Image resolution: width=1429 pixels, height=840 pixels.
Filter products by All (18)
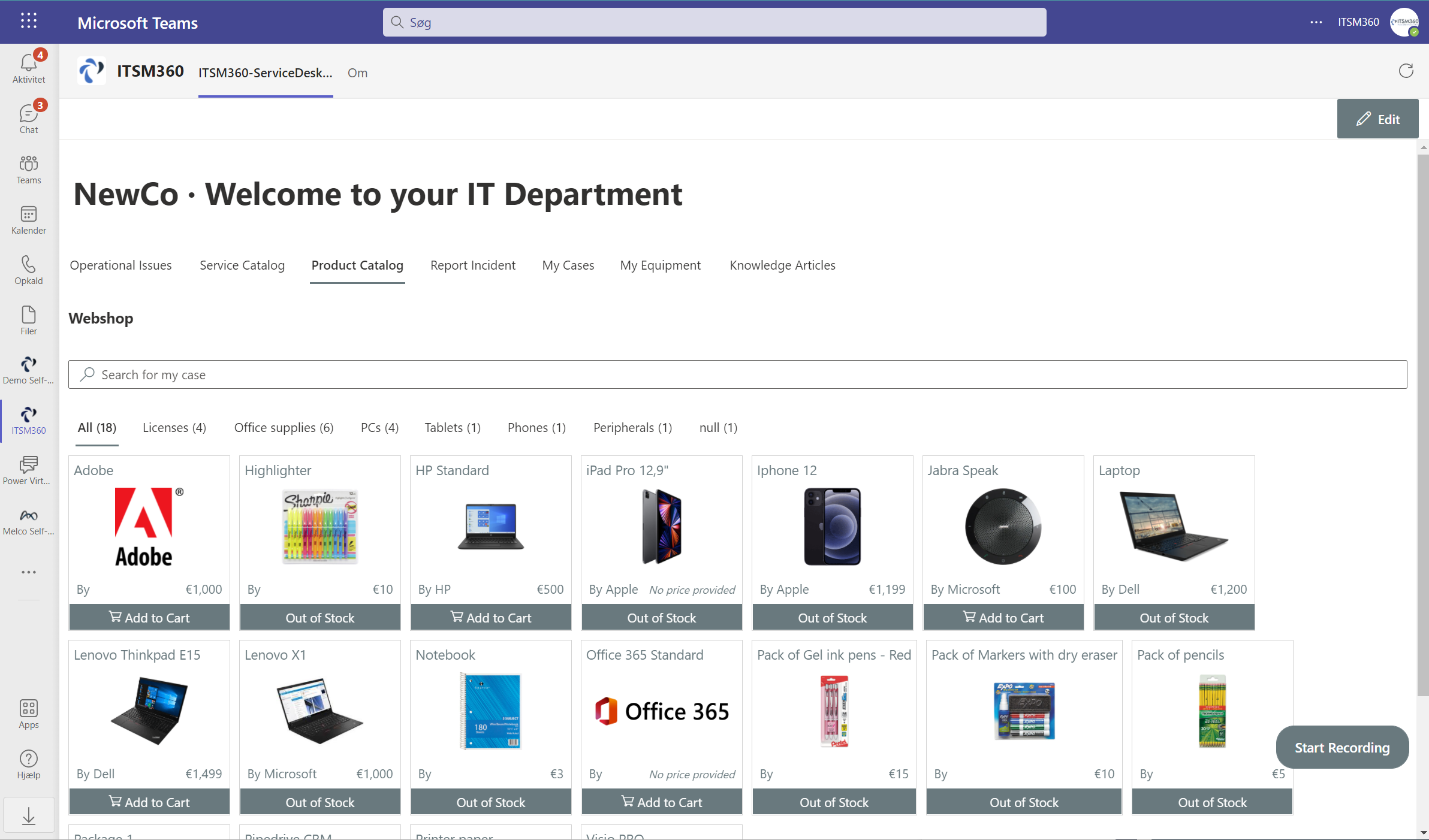(x=97, y=428)
